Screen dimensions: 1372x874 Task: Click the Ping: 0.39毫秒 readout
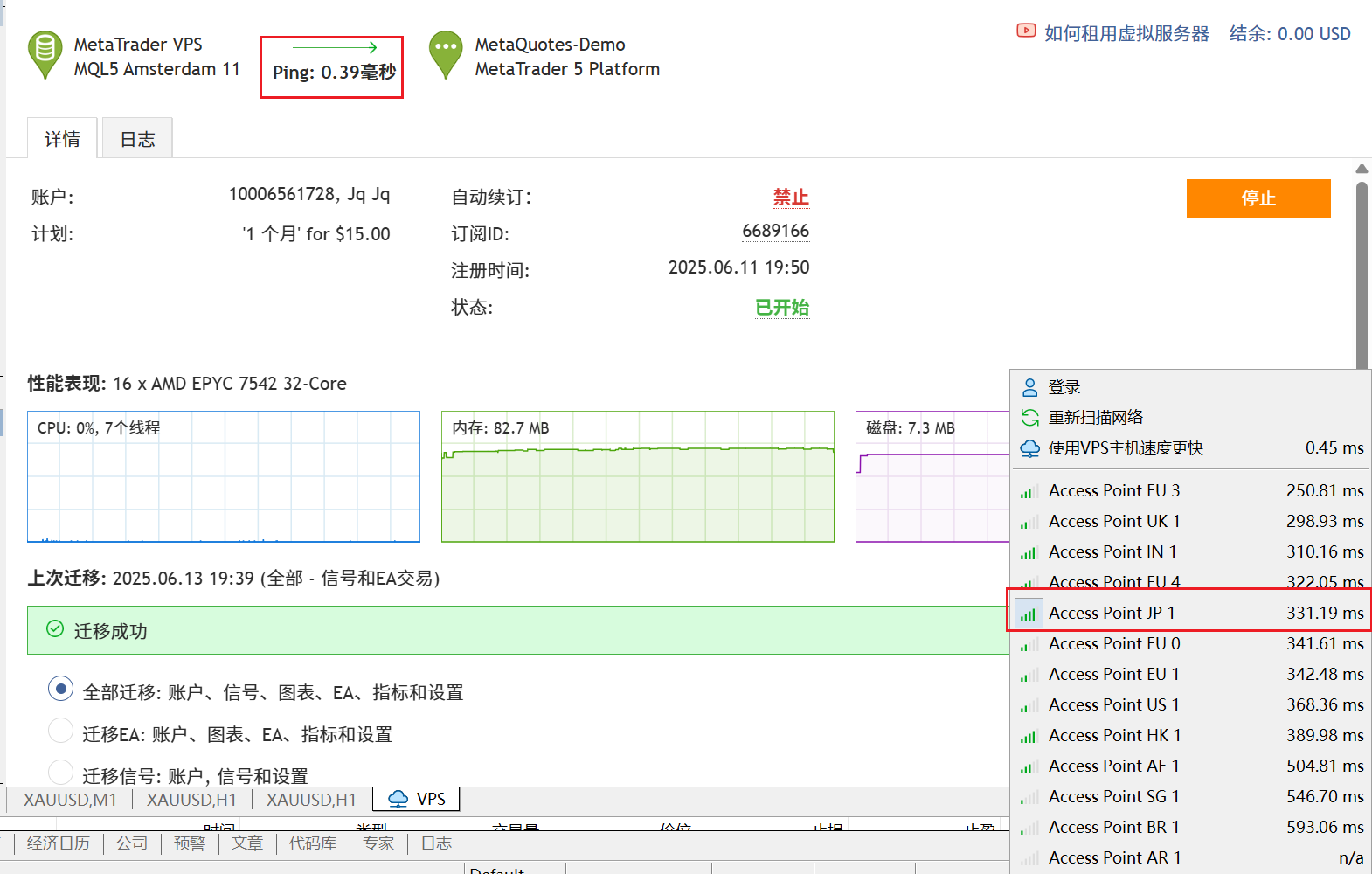(x=334, y=72)
